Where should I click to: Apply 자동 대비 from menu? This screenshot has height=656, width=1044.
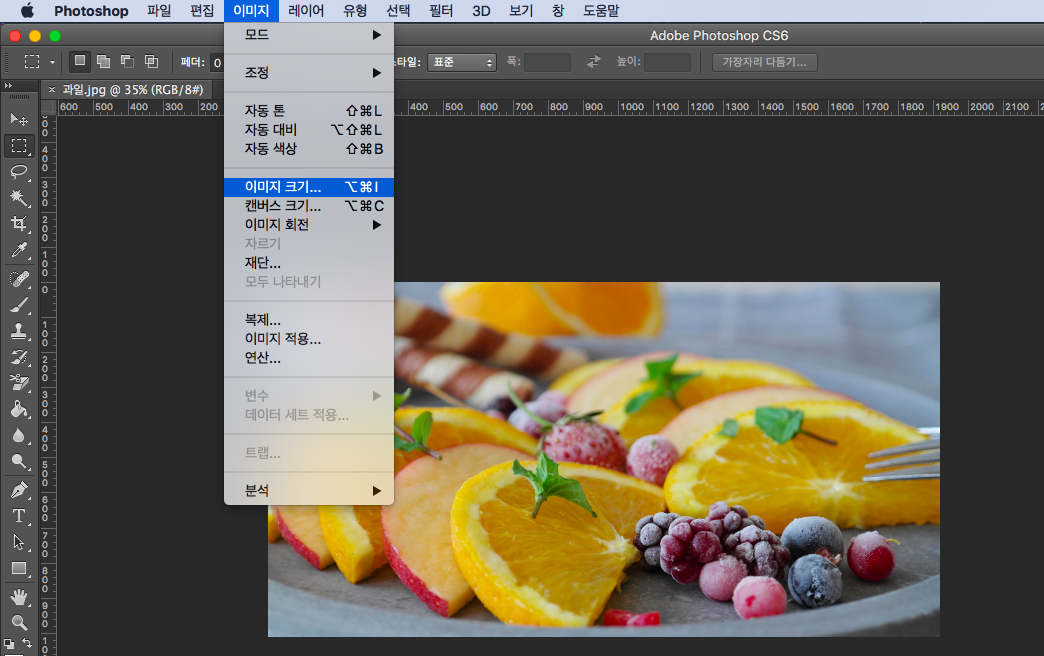[309, 130]
